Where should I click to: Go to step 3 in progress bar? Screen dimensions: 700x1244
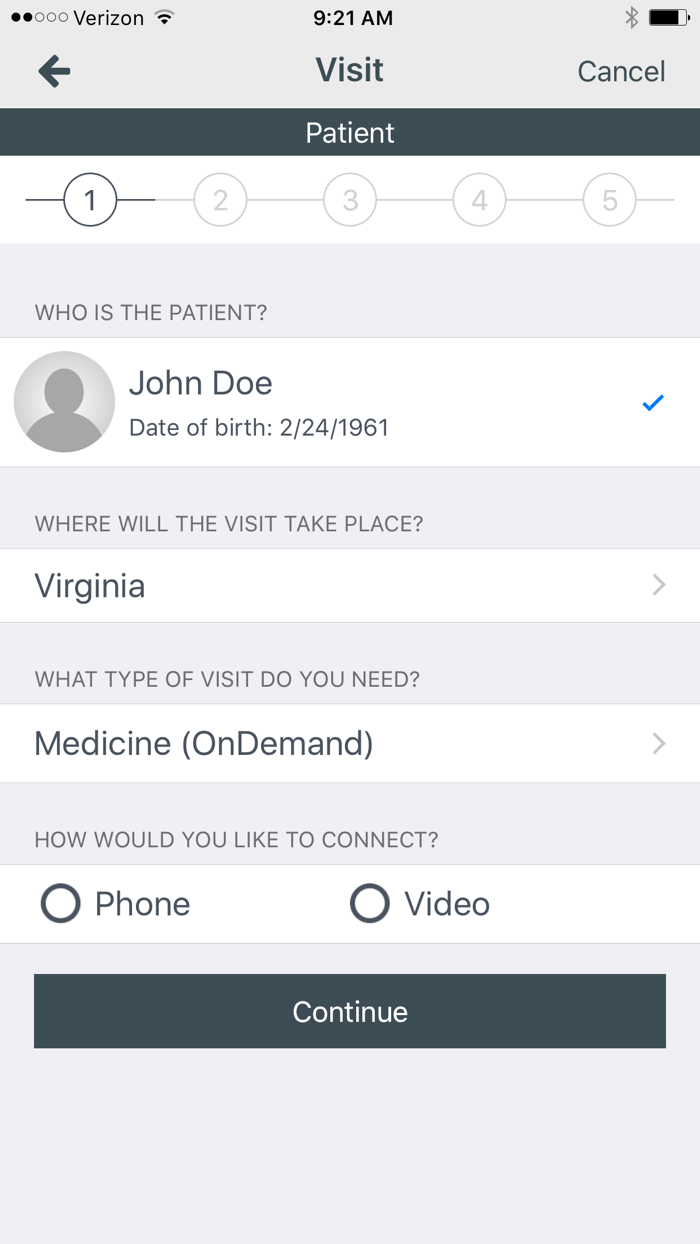coord(350,200)
